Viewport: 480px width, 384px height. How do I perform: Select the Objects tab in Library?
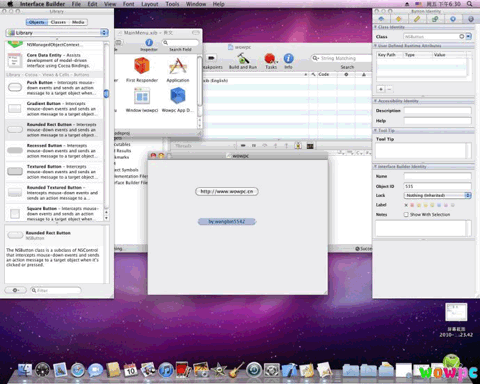[37, 22]
